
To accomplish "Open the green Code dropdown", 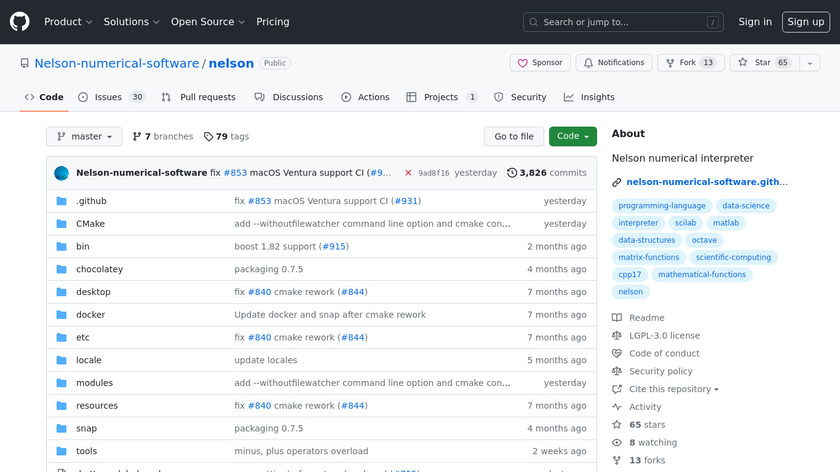I will [x=572, y=137].
